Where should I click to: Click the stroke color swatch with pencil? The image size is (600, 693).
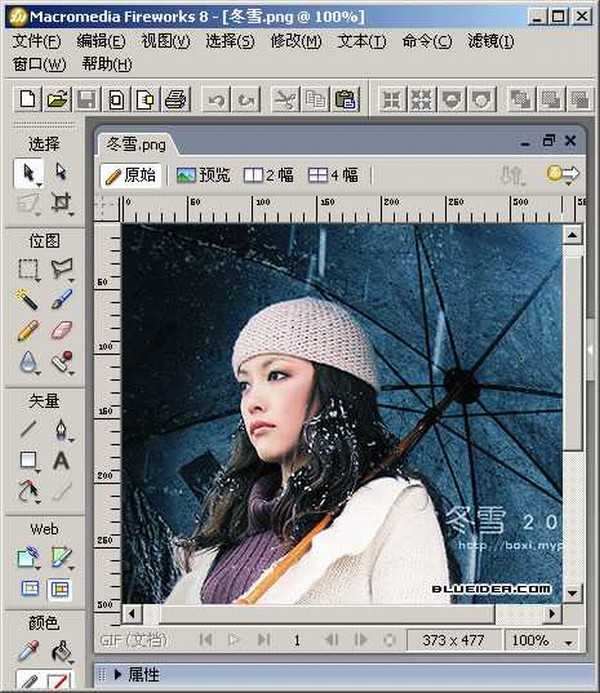(29, 683)
